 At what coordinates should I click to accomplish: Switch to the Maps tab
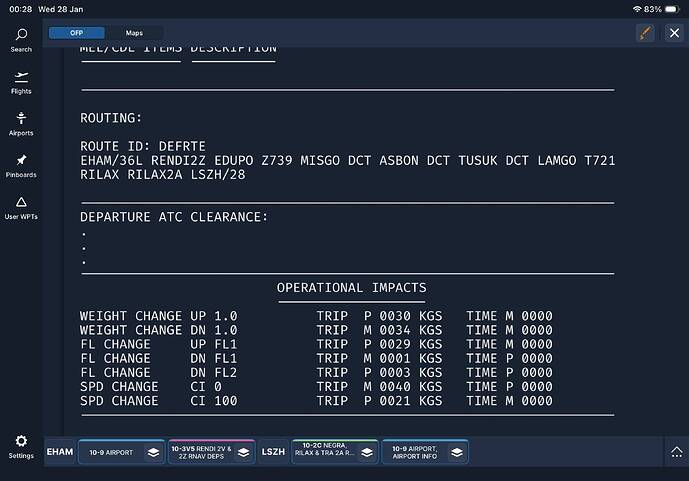pos(134,33)
